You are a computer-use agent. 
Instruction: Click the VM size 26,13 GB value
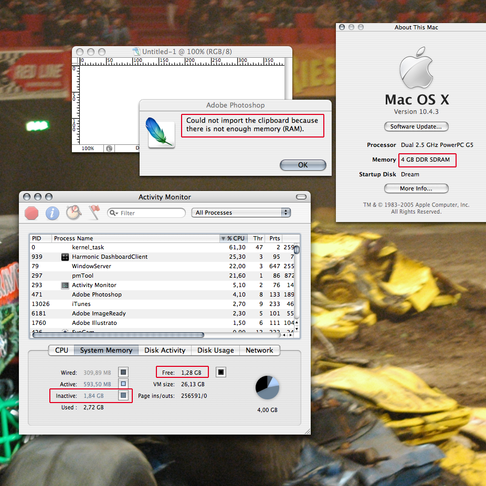(x=193, y=384)
